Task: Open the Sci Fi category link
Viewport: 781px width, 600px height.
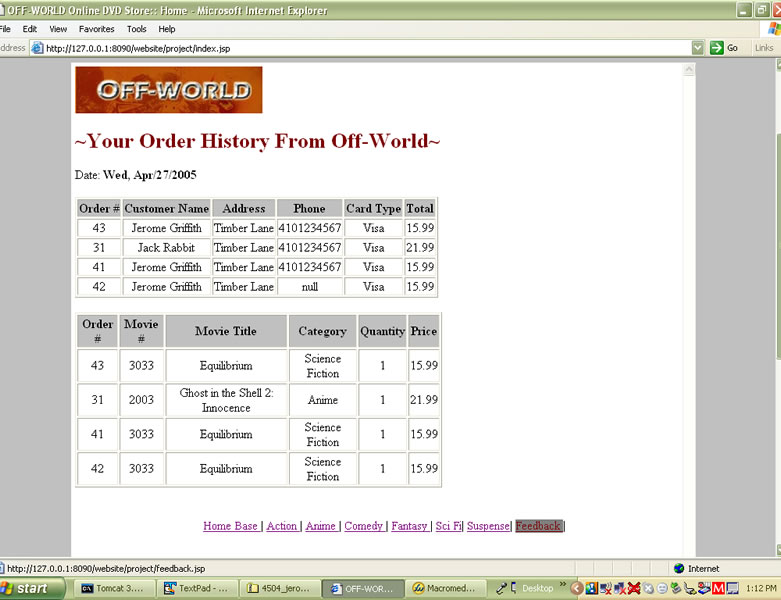Action: pyautogui.click(x=448, y=526)
